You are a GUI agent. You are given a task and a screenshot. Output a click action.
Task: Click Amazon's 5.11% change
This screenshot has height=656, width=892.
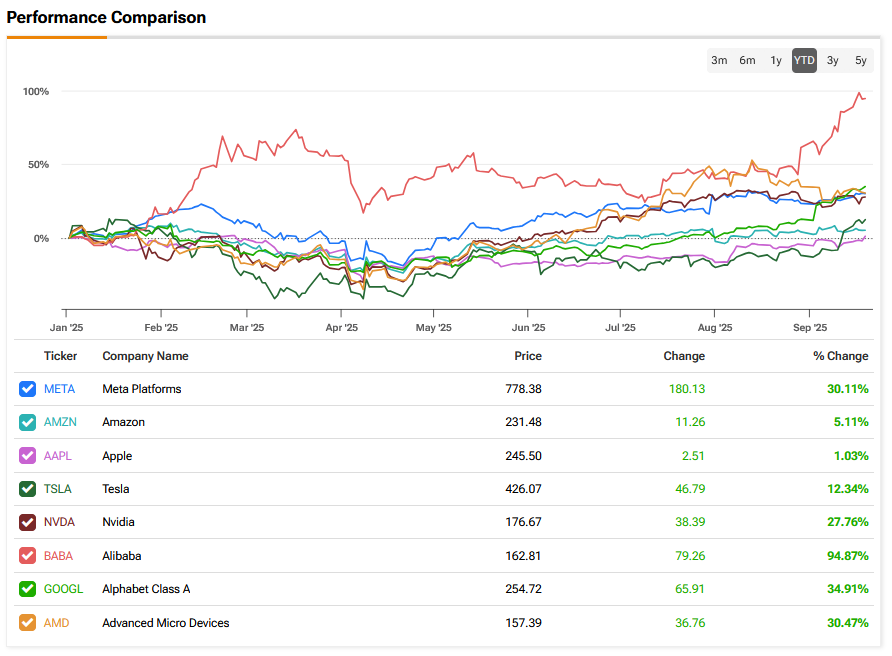pyautogui.click(x=851, y=422)
